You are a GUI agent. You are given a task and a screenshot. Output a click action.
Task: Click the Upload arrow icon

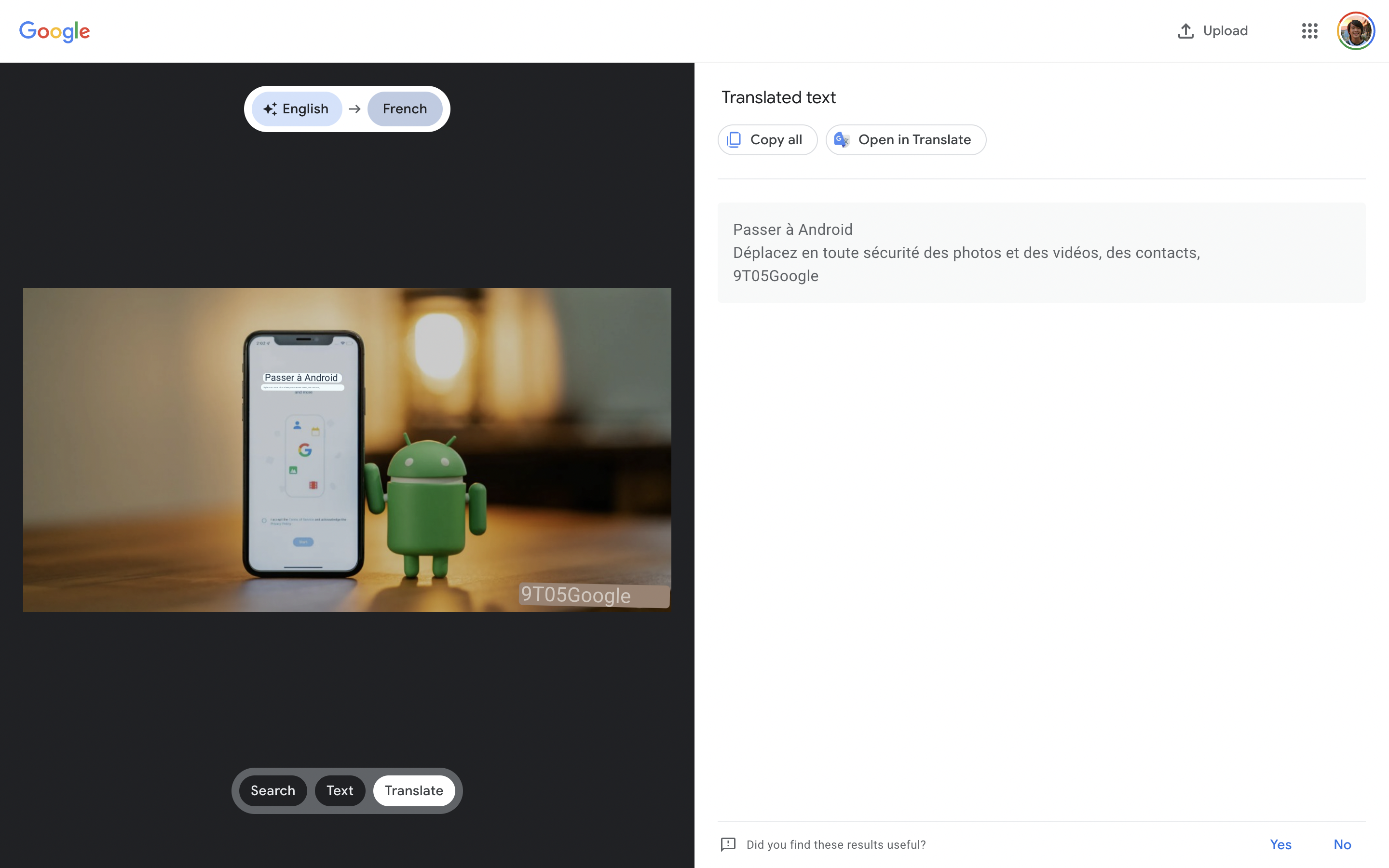[1185, 31]
